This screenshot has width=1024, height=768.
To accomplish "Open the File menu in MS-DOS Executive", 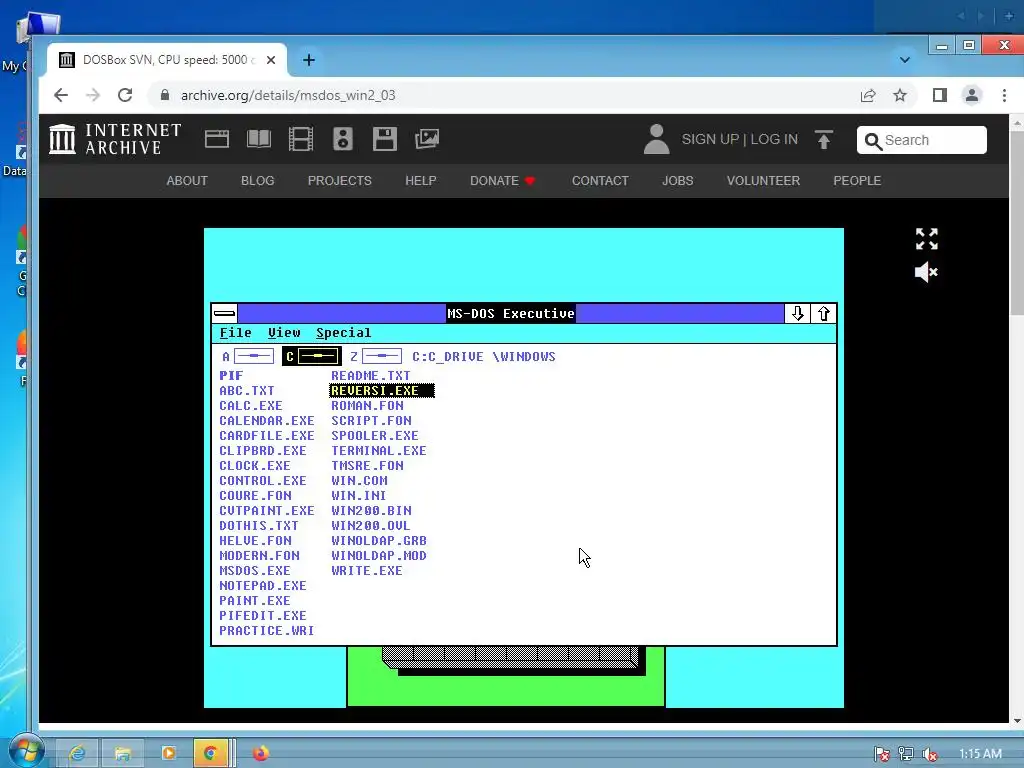I will point(235,333).
